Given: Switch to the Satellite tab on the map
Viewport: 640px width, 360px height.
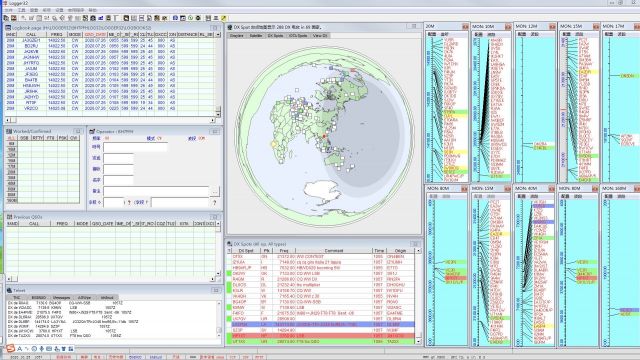Looking at the screenshot, I should tap(256, 36).
